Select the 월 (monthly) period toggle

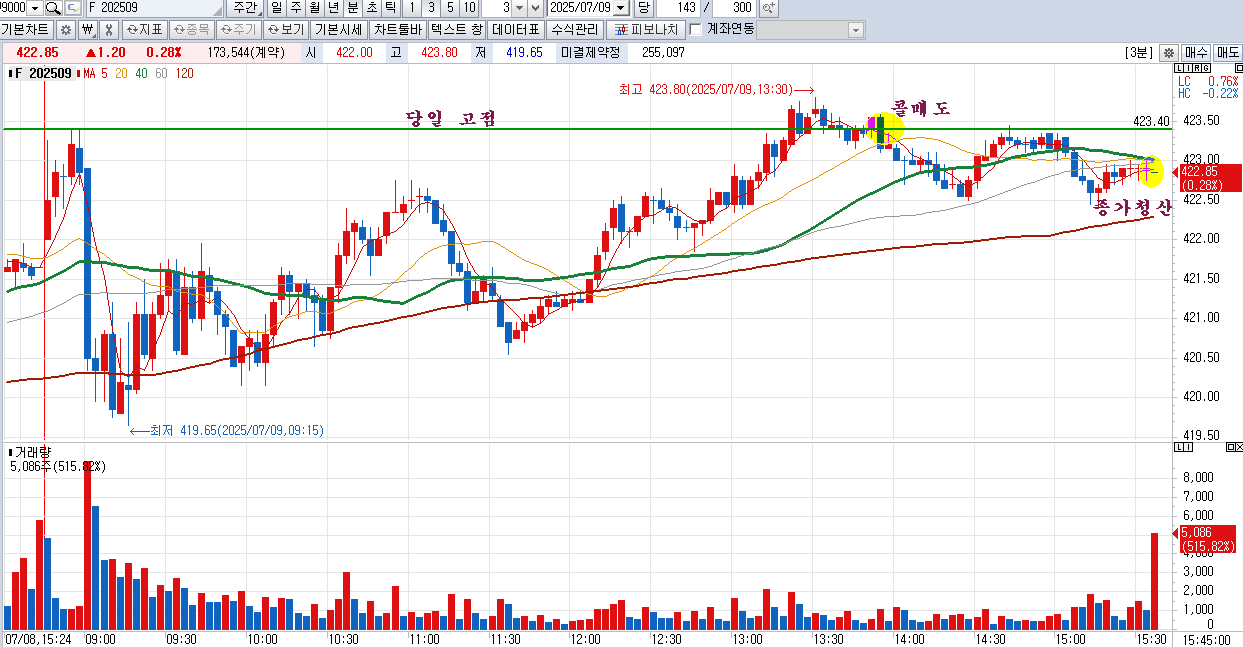click(314, 8)
